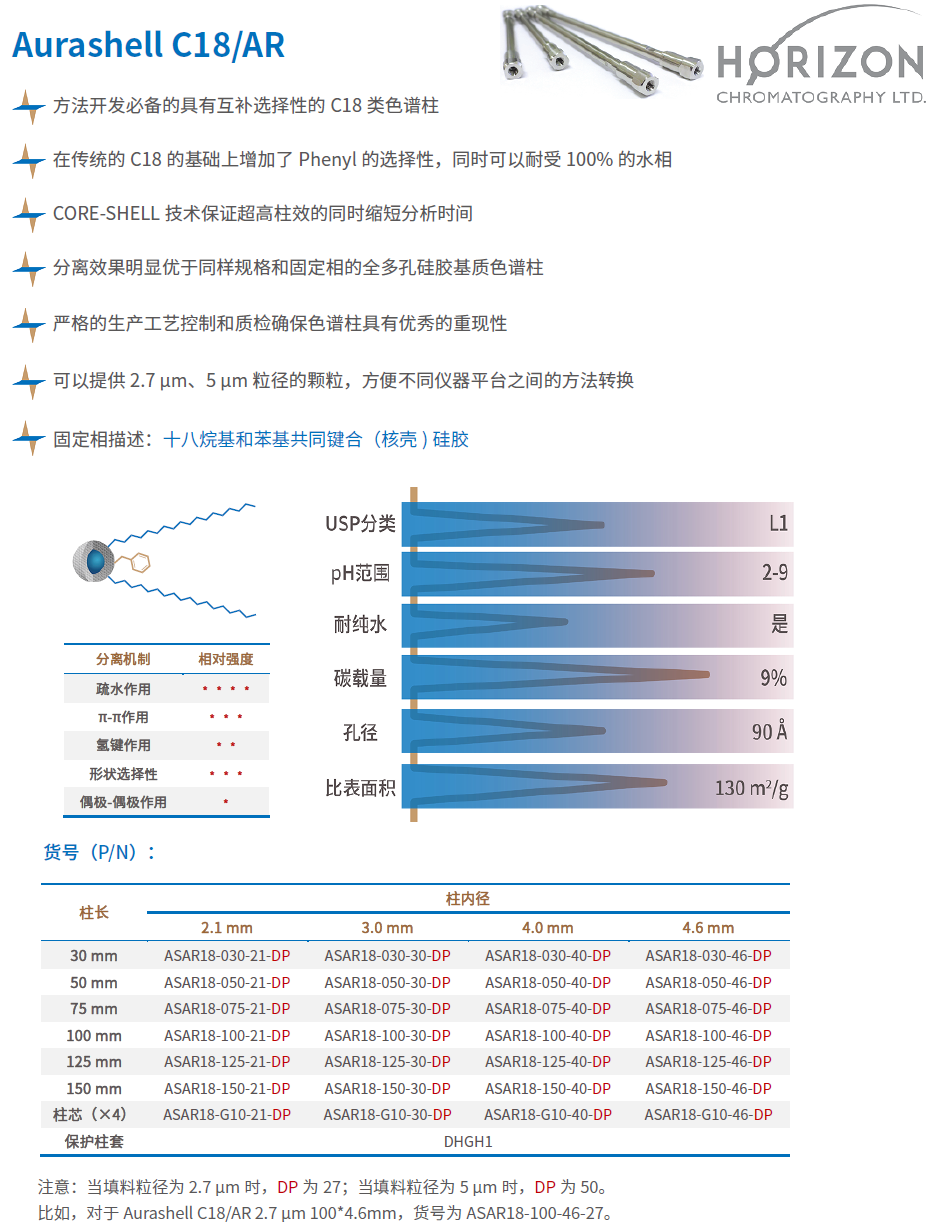937x1230 pixels.
Task: Click the 柱芯（×4）row label
Action: point(94,1114)
